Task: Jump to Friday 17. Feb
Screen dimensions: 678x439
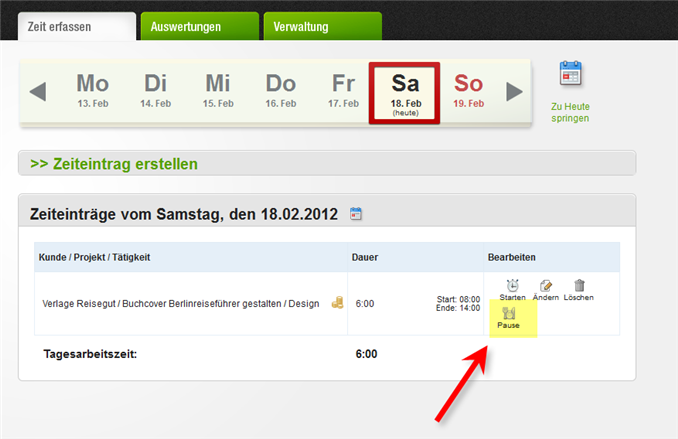Action: point(343,90)
